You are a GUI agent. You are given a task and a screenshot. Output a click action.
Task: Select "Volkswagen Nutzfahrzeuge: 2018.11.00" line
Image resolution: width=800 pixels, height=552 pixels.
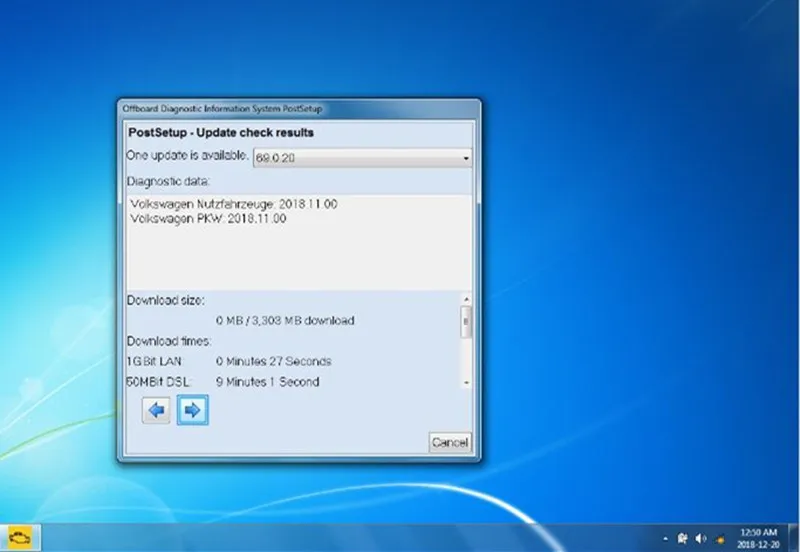pyautogui.click(x=234, y=204)
